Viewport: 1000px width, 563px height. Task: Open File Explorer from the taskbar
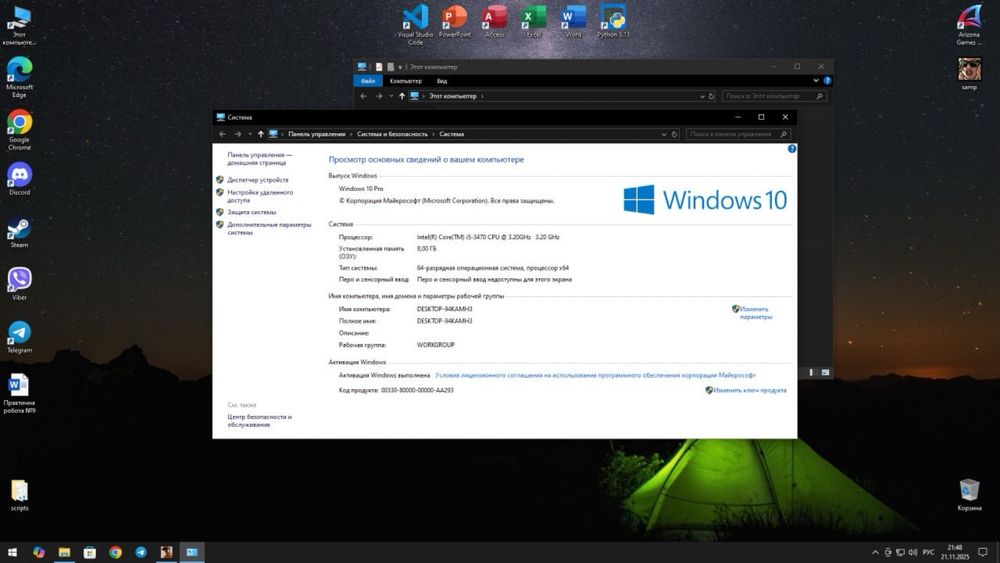point(64,552)
